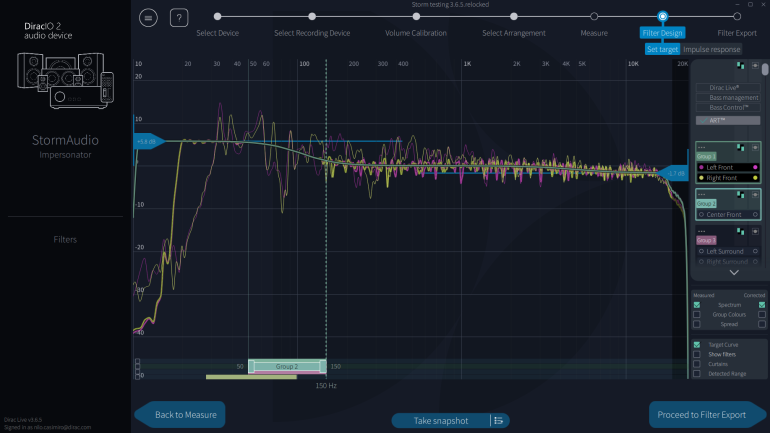Image resolution: width=770 pixels, height=433 pixels.
Task: Open the hamburger menu icon
Action: click(148, 18)
